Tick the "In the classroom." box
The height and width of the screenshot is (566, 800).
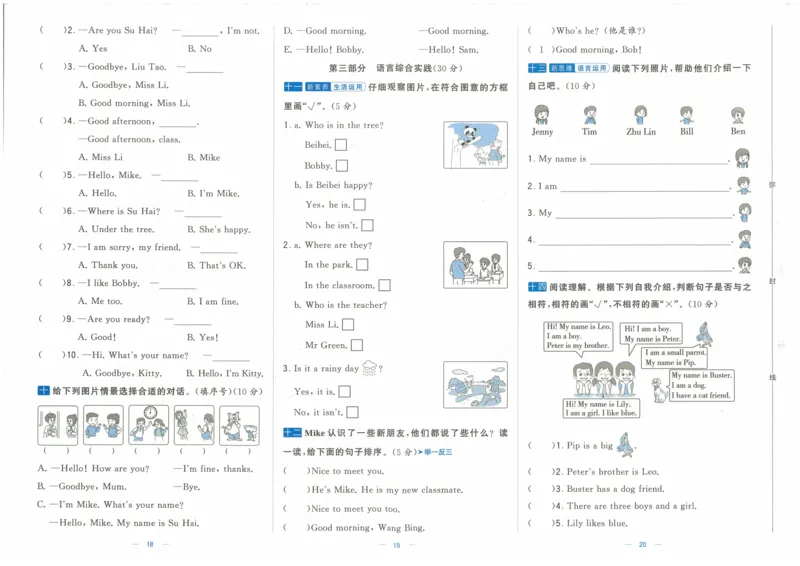[384, 285]
